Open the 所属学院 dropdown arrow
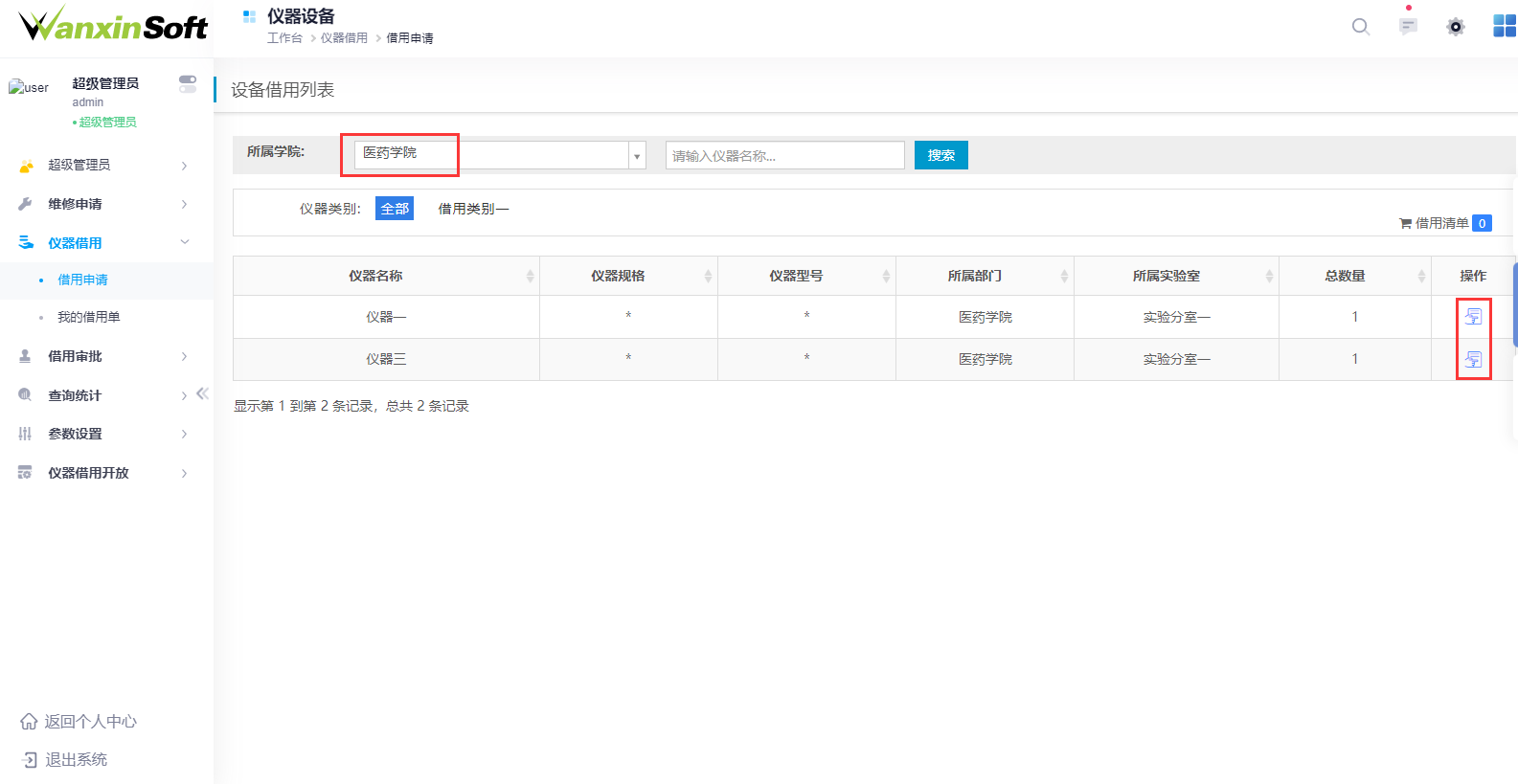The height and width of the screenshot is (784, 1518). coord(637,156)
